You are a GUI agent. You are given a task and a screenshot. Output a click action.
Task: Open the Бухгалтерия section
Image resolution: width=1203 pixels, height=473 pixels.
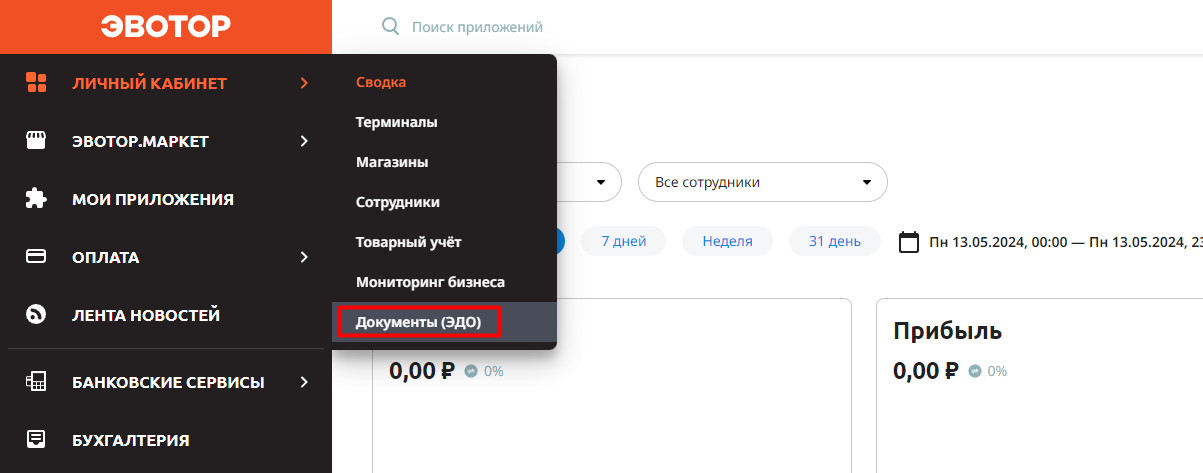(x=166, y=439)
